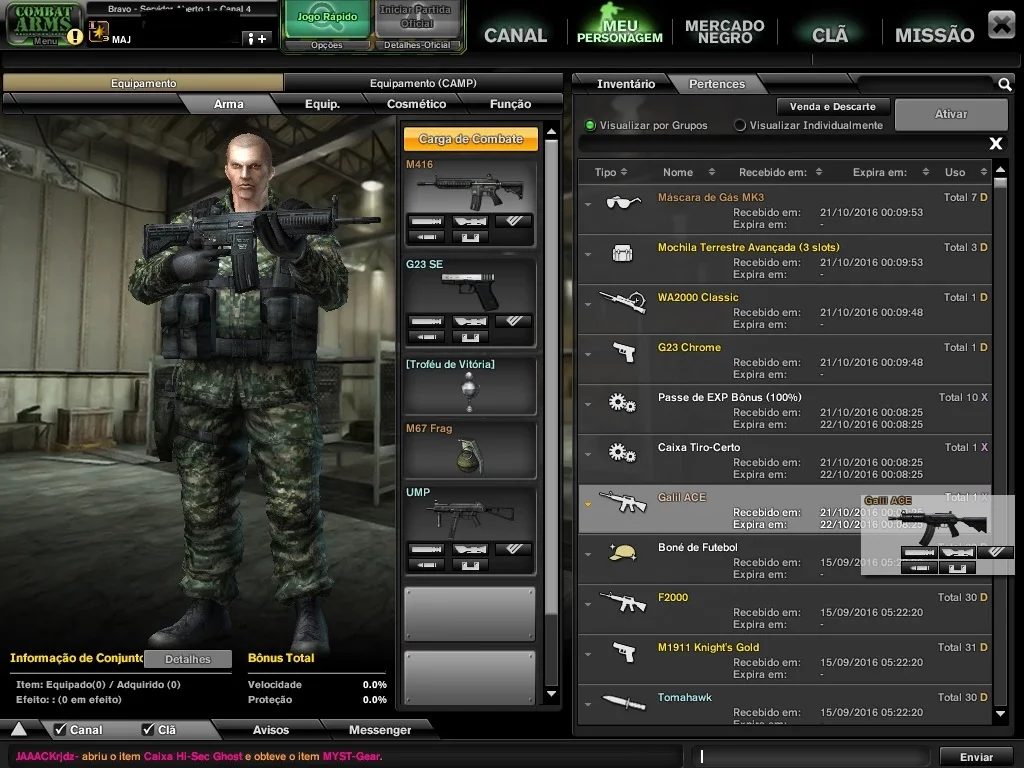
Task: Toggle the Canal chat checkbox
Action: [x=60, y=729]
